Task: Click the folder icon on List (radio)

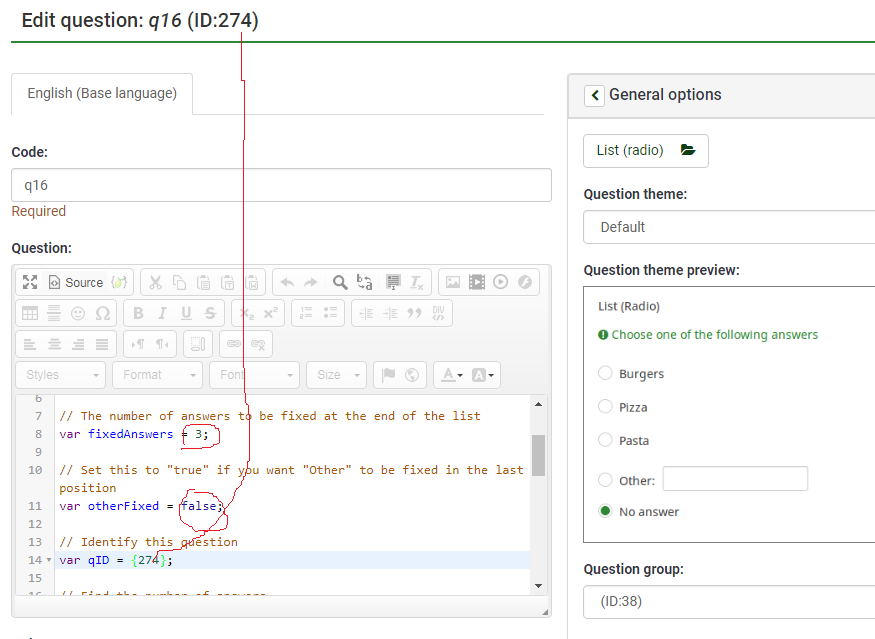Action: coord(687,150)
